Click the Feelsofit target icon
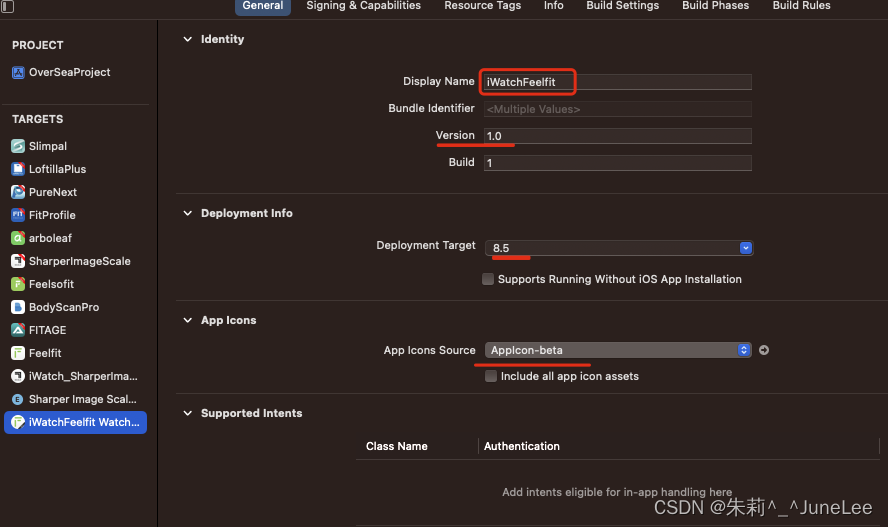 pyautogui.click(x=18, y=284)
